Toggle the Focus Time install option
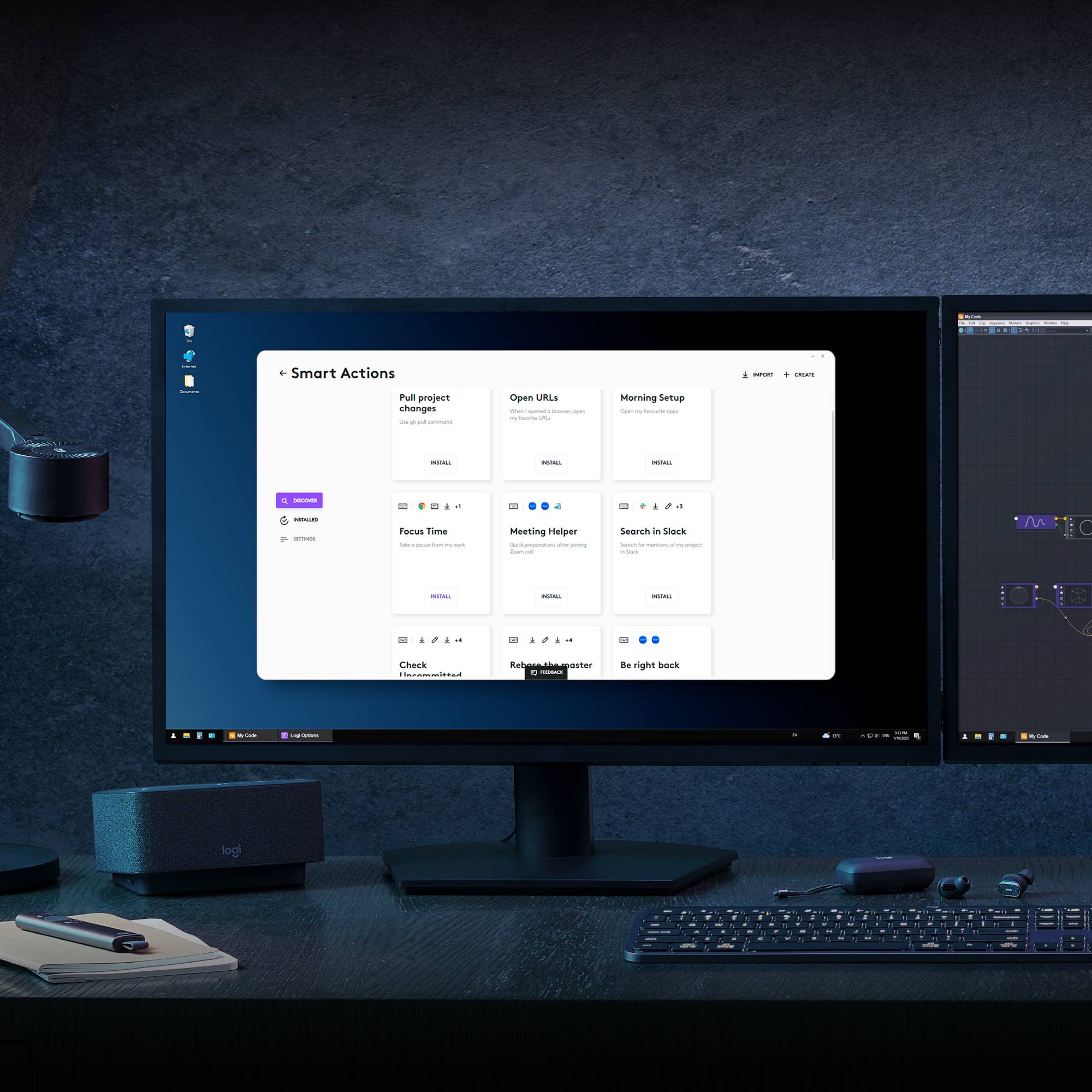The width and height of the screenshot is (1092, 1092). [x=441, y=596]
